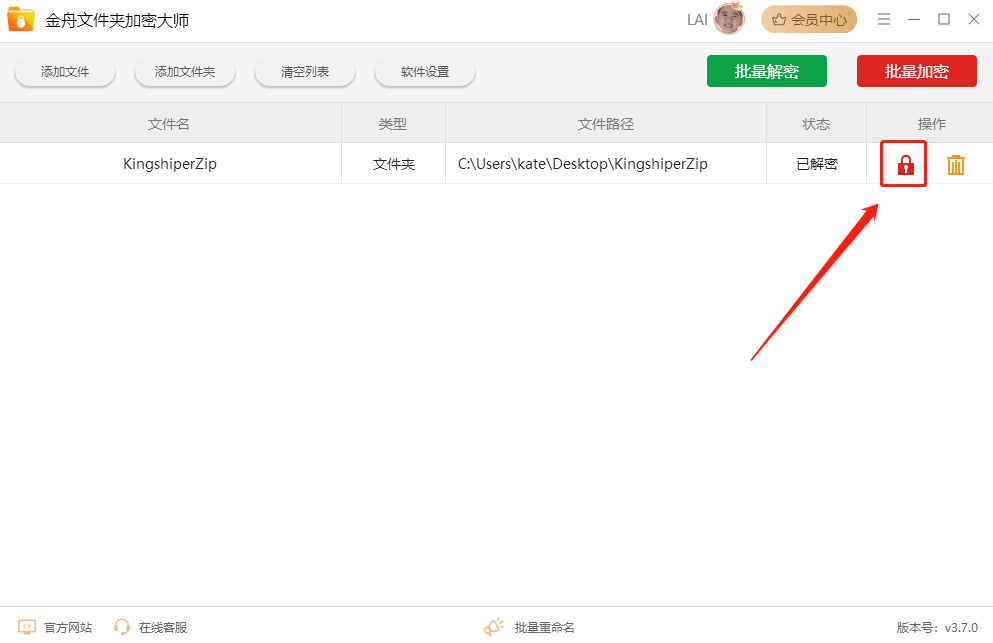Click the app logo folder icon
Viewport: 993px width, 643px height.
click(21, 20)
